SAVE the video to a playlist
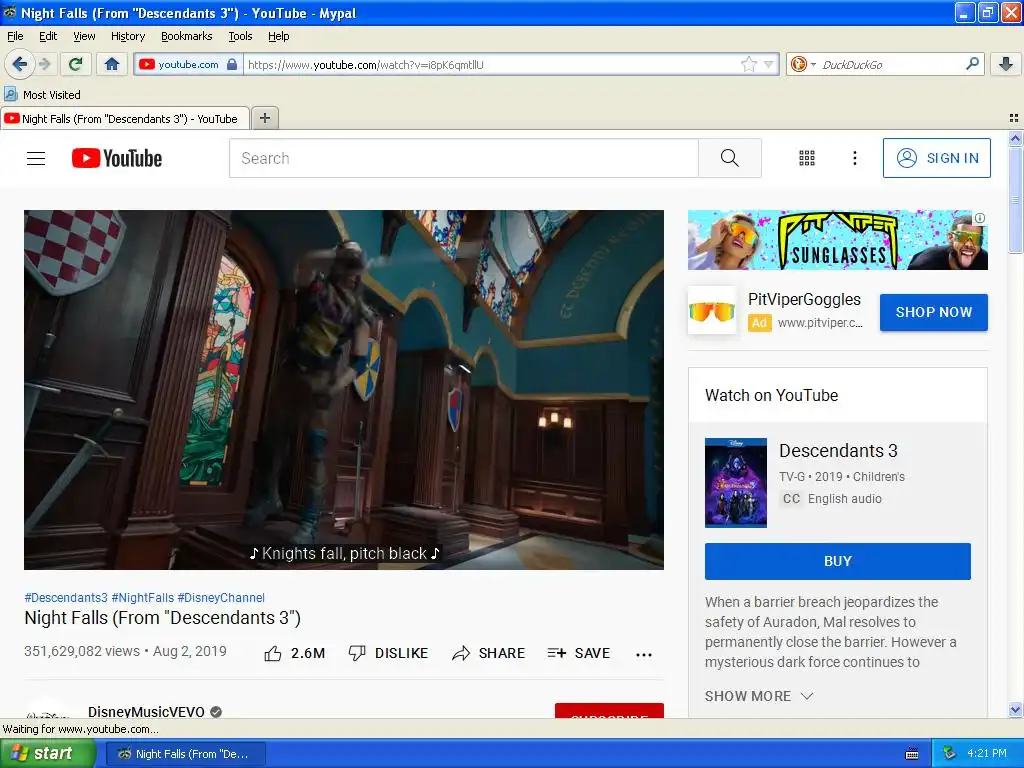Viewport: 1024px width, 768px height. pyautogui.click(x=579, y=653)
